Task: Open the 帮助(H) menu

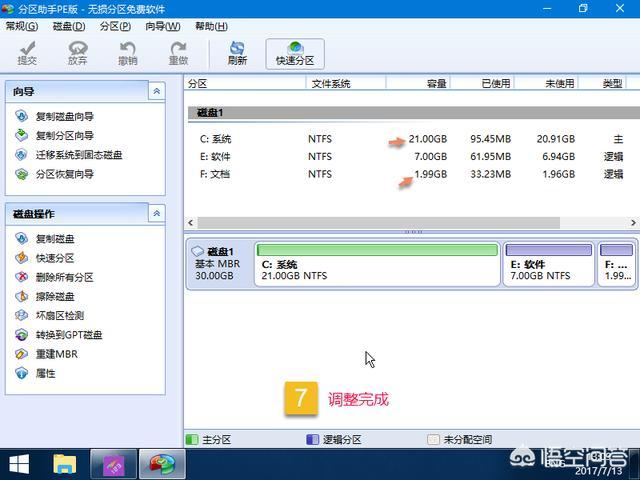Action: [x=211, y=27]
